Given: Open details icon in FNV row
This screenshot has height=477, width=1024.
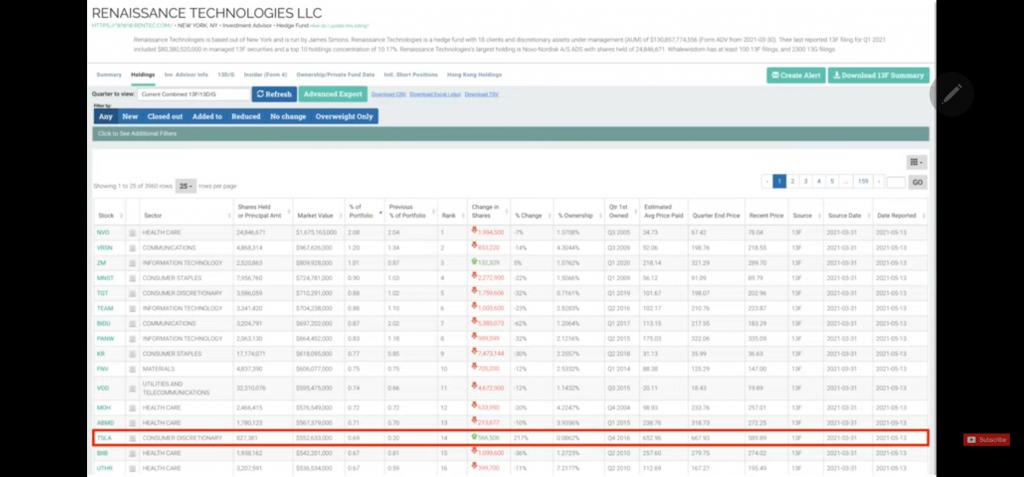Looking at the screenshot, I should click(x=132, y=369).
